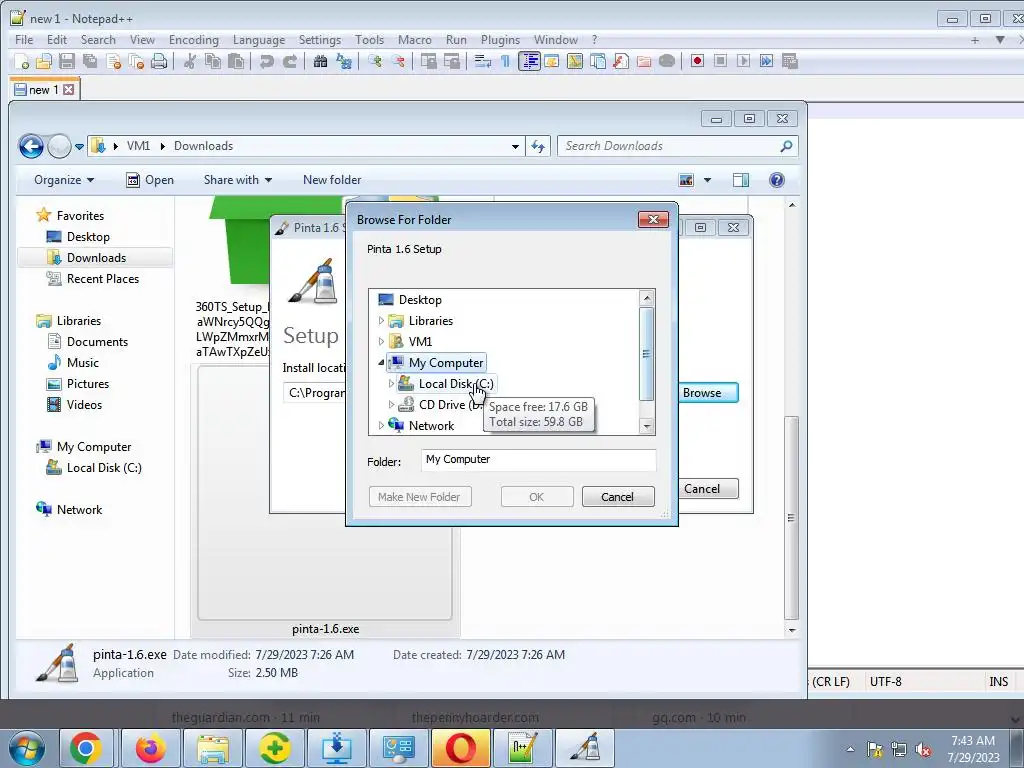Expand the Libraries node in Browse dialog
The image size is (1024, 768).
coord(381,321)
